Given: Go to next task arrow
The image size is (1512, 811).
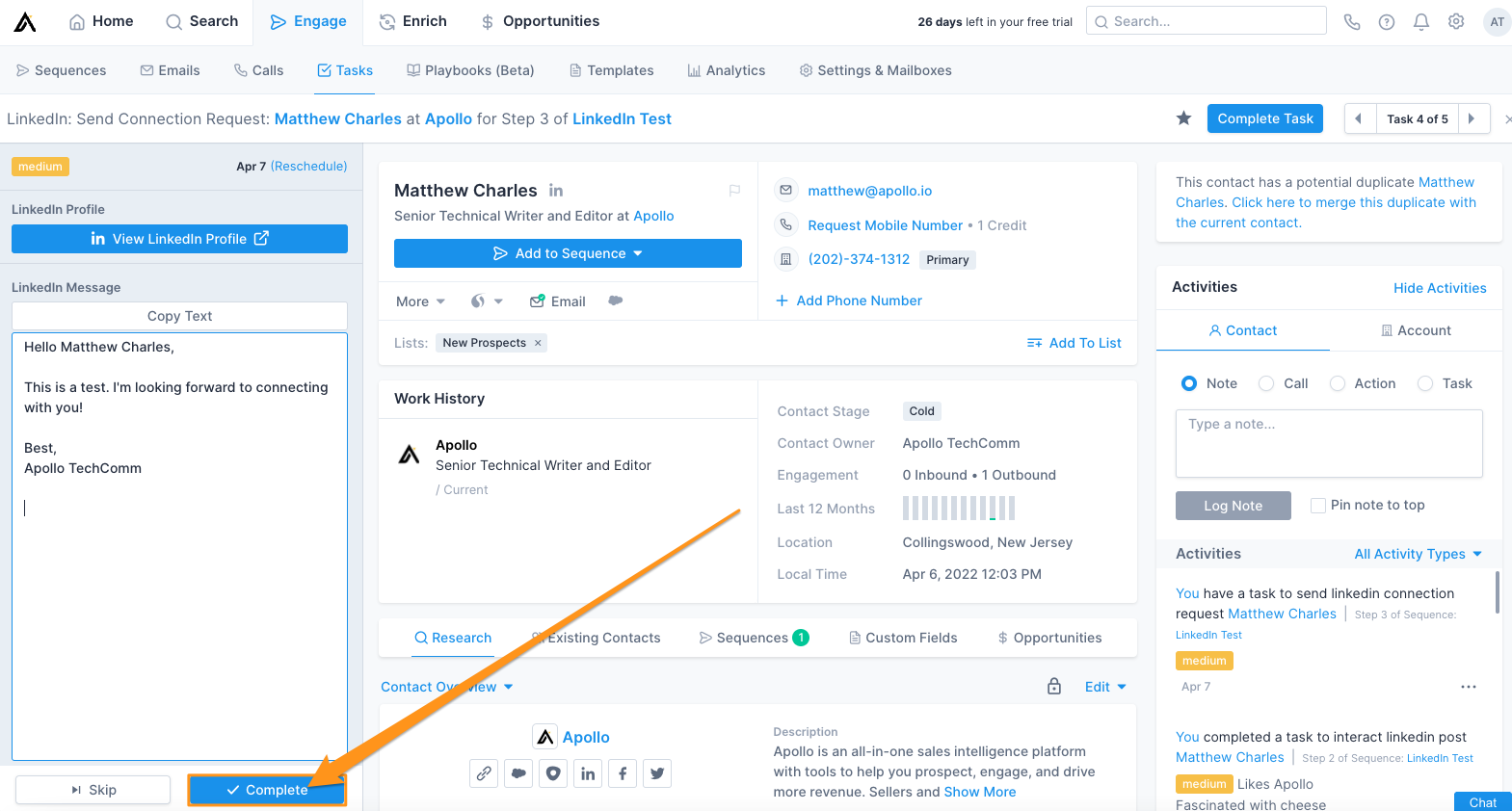Looking at the screenshot, I should pos(1472,118).
